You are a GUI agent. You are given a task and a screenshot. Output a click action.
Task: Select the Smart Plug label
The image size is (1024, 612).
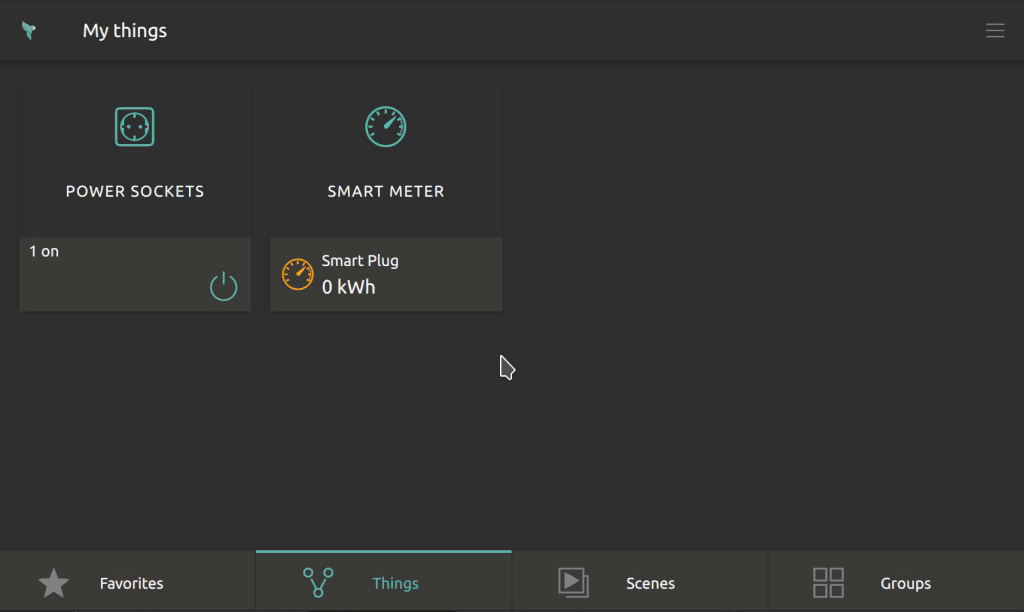(x=360, y=261)
